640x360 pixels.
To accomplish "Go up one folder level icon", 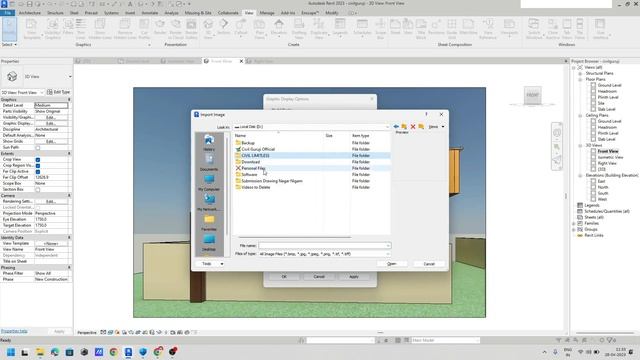I will coord(404,127).
